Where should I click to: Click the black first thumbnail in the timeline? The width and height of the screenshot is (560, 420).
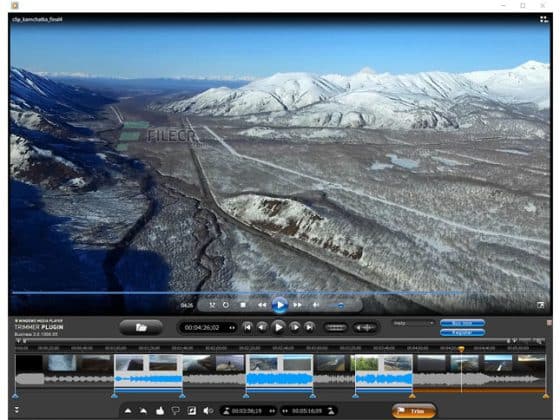pyautogui.click(x=29, y=364)
